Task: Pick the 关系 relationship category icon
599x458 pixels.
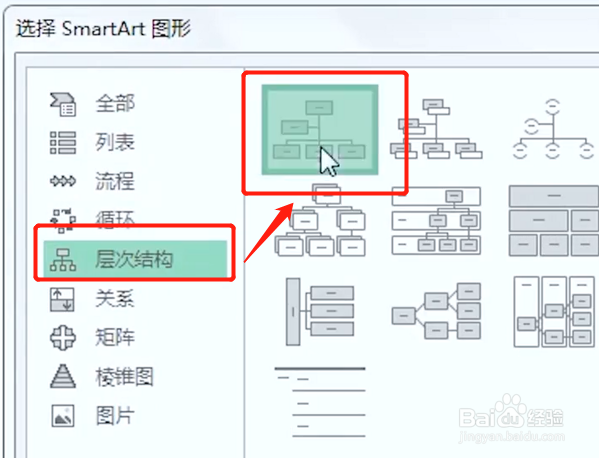Action: (x=62, y=299)
